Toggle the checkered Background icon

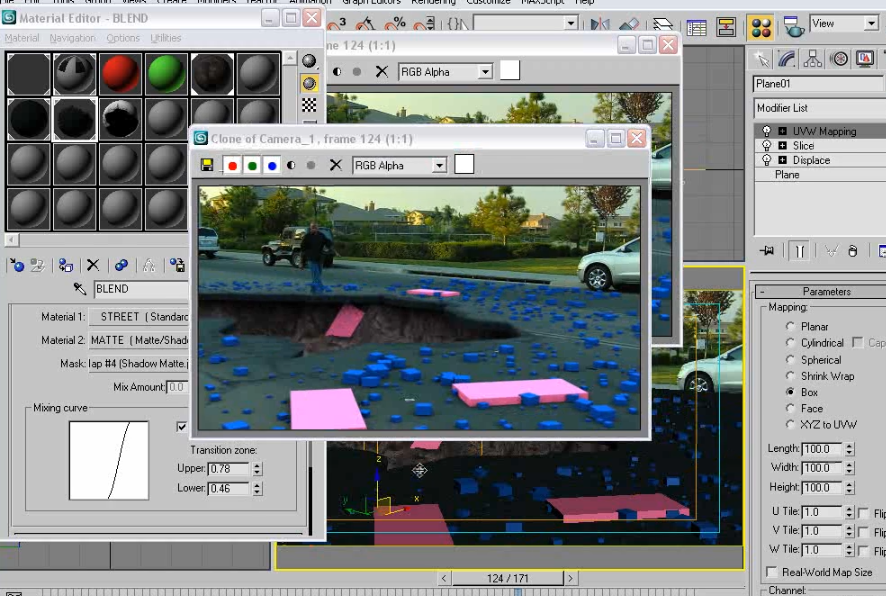pos(309,105)
